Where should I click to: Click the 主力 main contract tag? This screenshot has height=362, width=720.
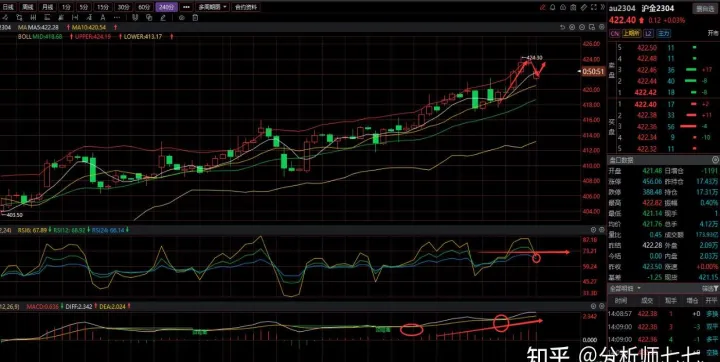point(664,34)
